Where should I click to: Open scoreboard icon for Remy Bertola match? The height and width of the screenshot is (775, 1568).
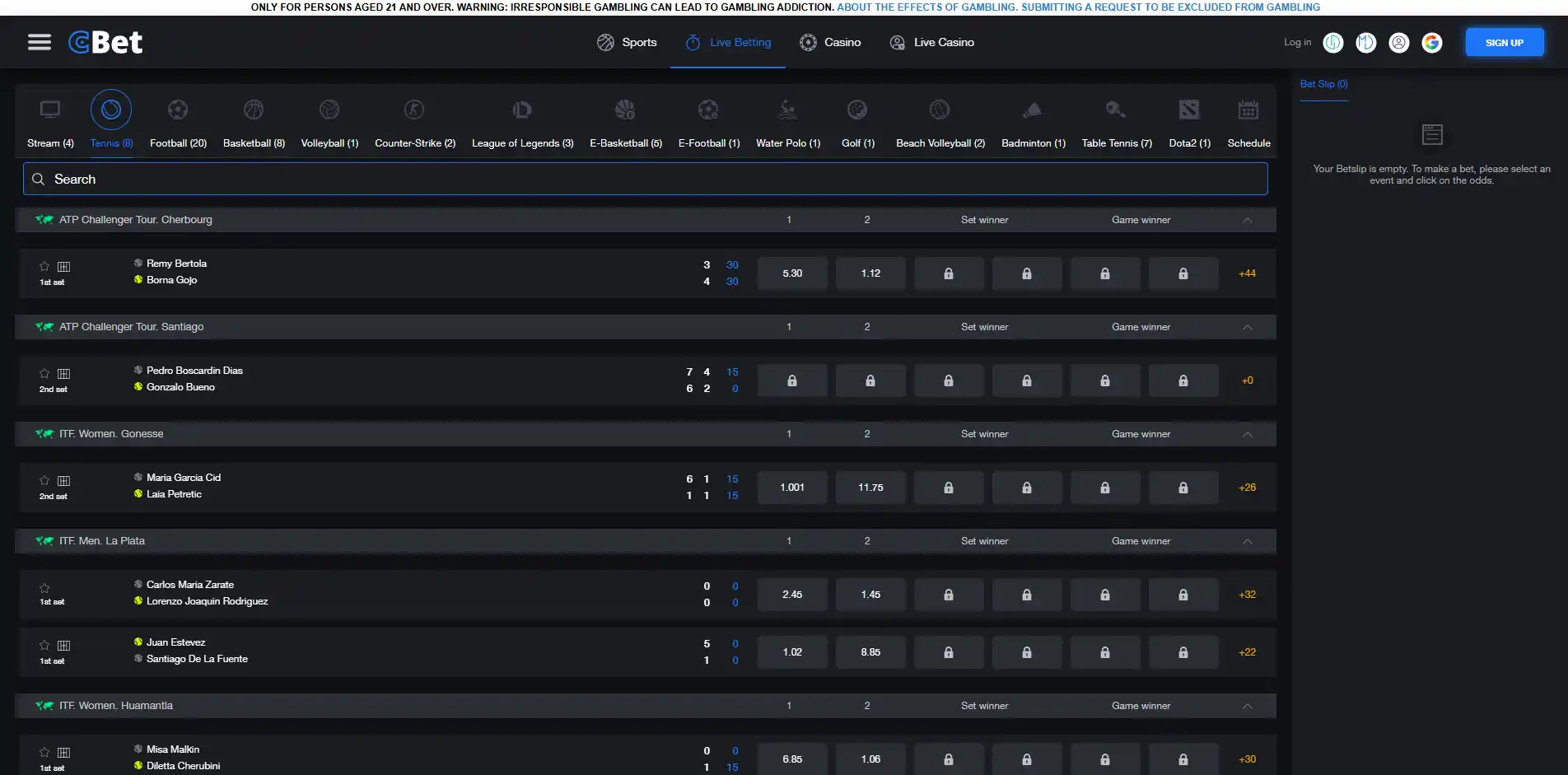point(63,267)
